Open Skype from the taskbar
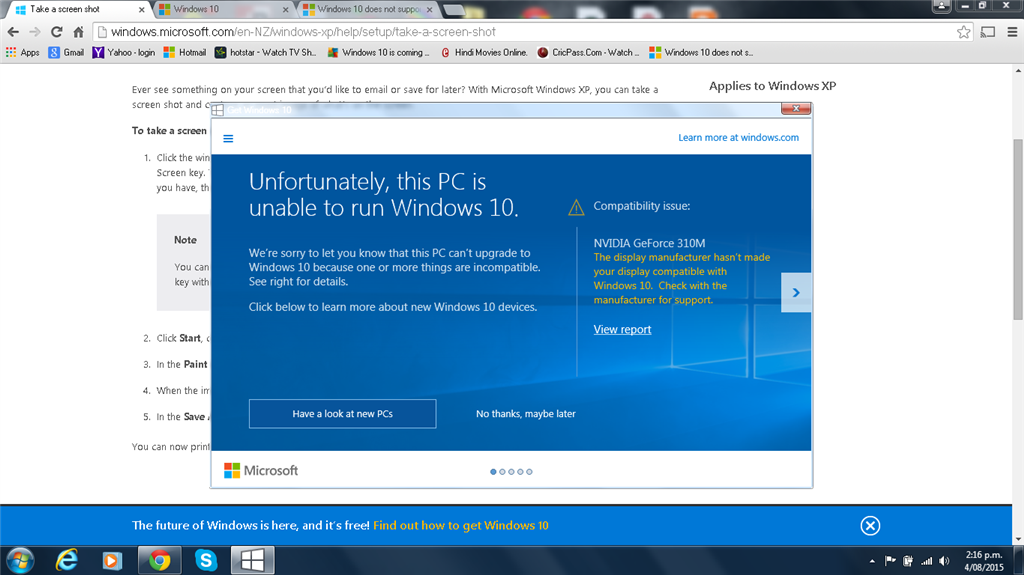 (x=206, y=561)
